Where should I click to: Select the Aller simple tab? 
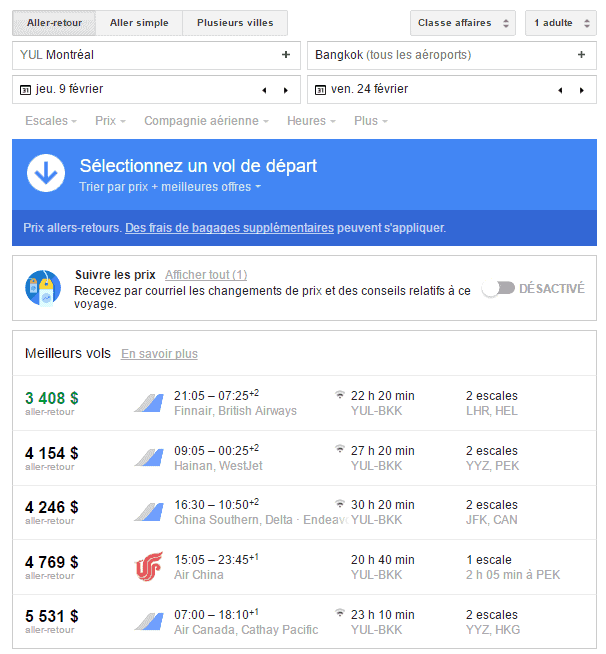[139, 23]
